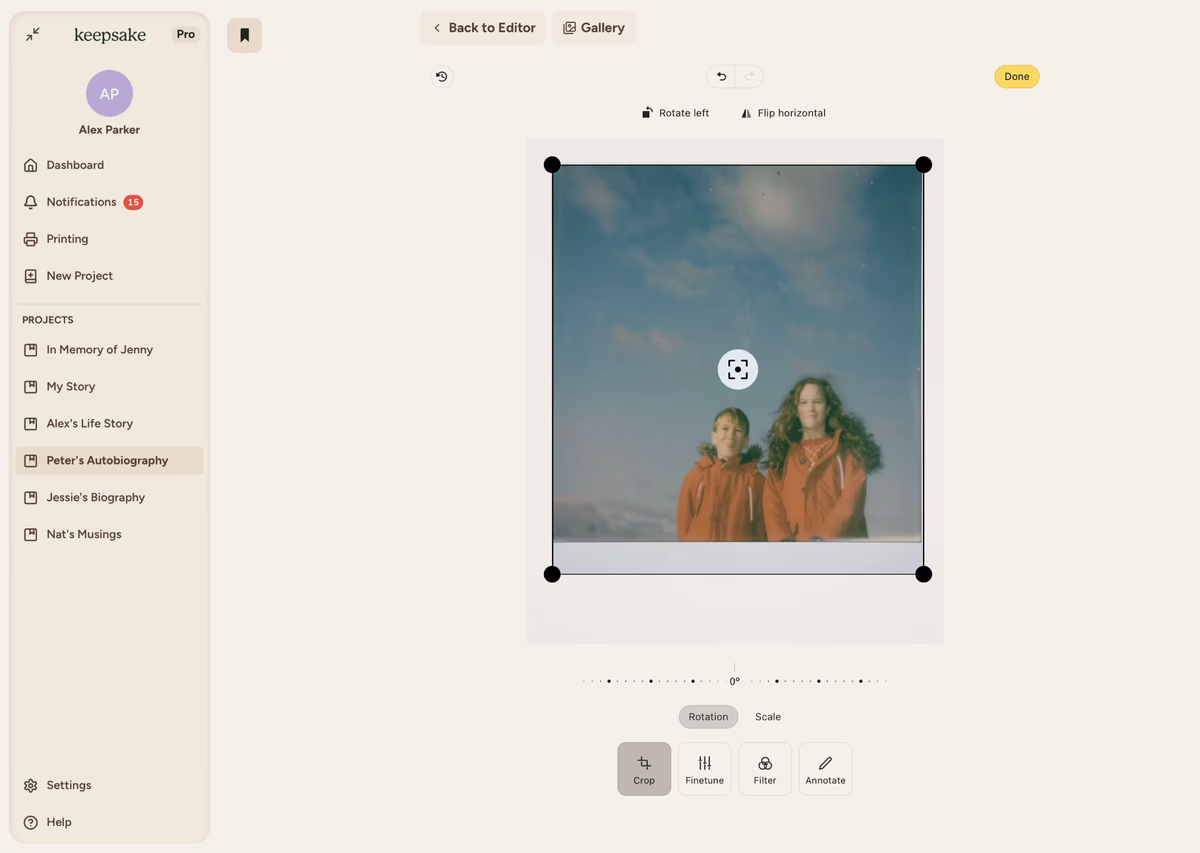Switch to the Scale mode

768,717
